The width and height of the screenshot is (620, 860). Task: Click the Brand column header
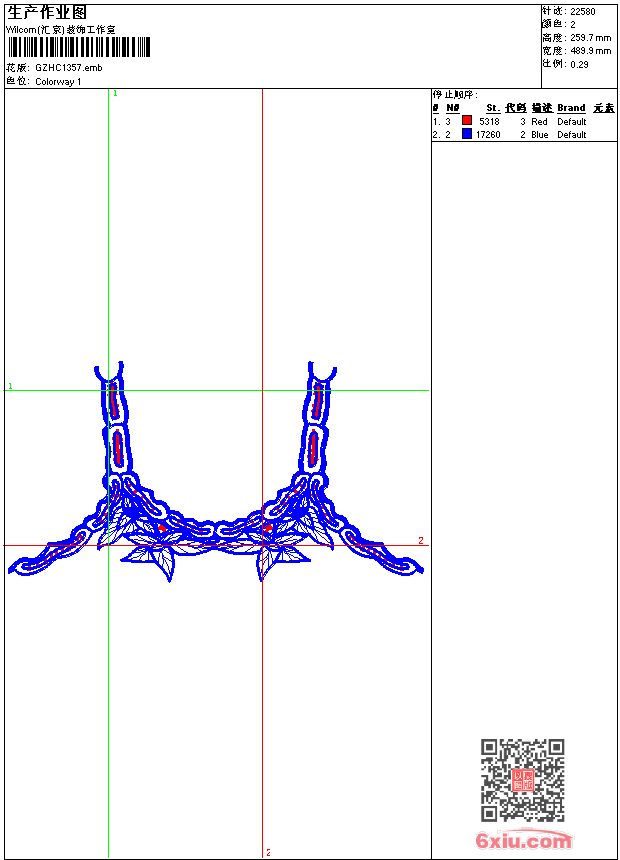571,108
